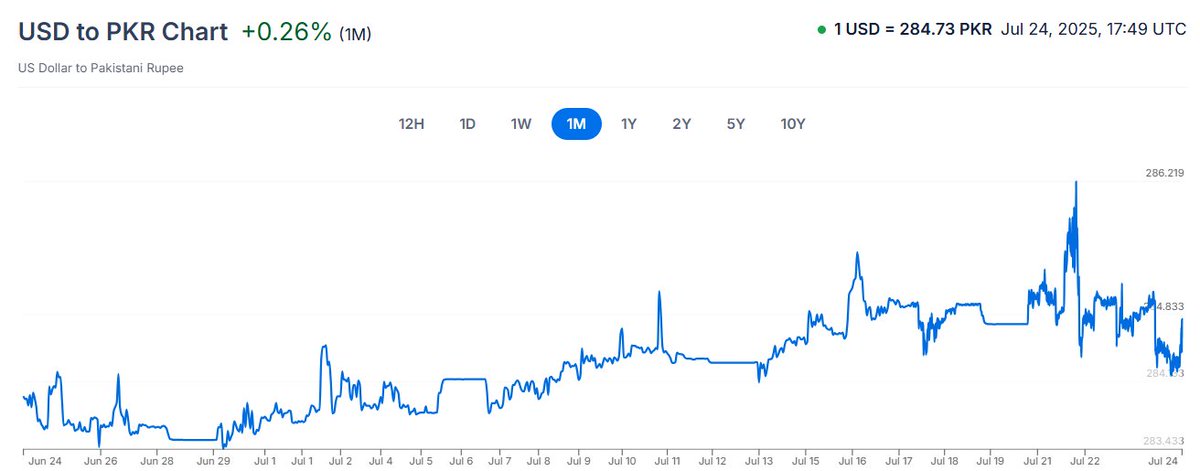Viewport: 1200px width, 471px height.
Task: Click the 'USD to PKR Chart' heading
Action: pyautogui.click(x=123, y=31)
